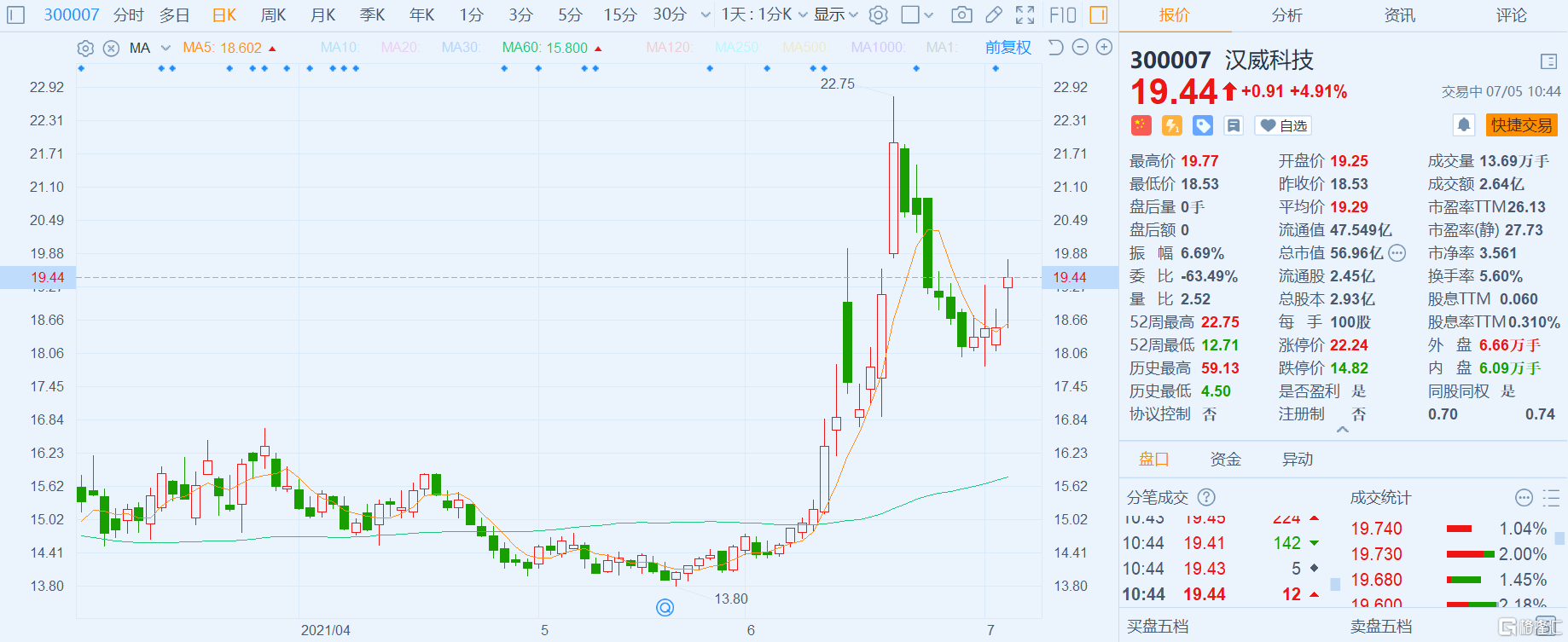
Task: Set a price alert with bell icon
Action: coord(1464,125)
